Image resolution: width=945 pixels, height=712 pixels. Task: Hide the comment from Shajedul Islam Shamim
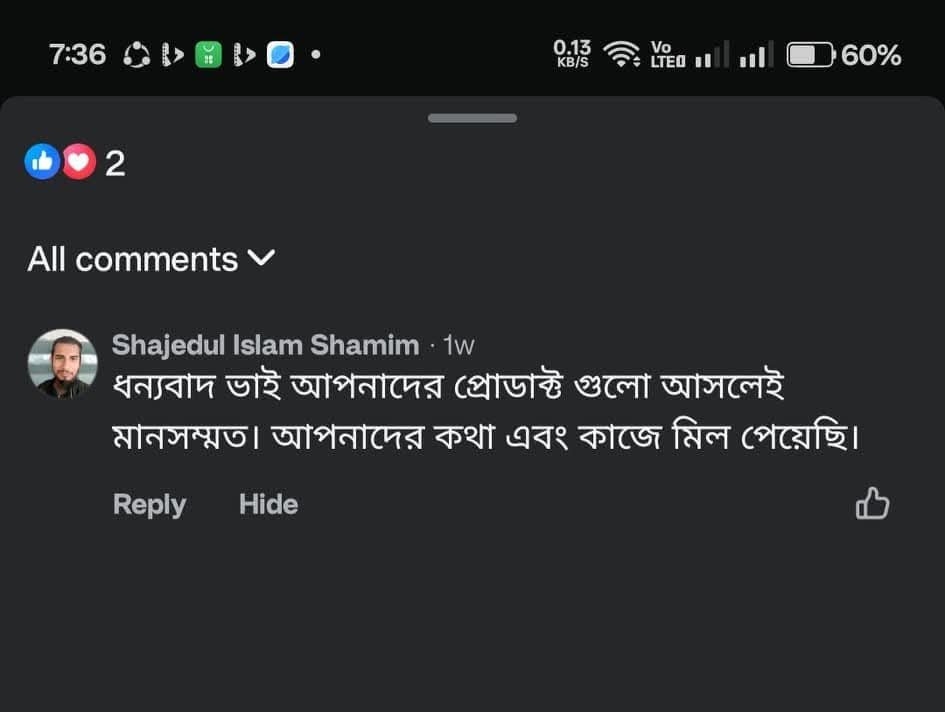coord(268,504)
